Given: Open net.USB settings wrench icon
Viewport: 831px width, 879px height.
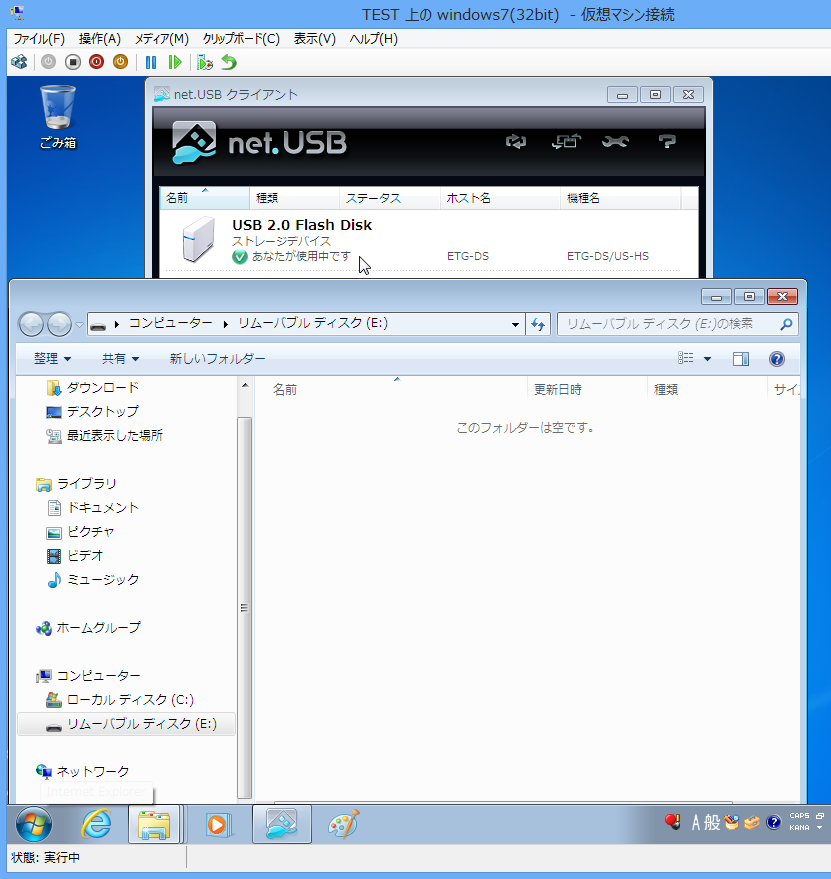Looking at the screenshot, I should pos(615,141).
